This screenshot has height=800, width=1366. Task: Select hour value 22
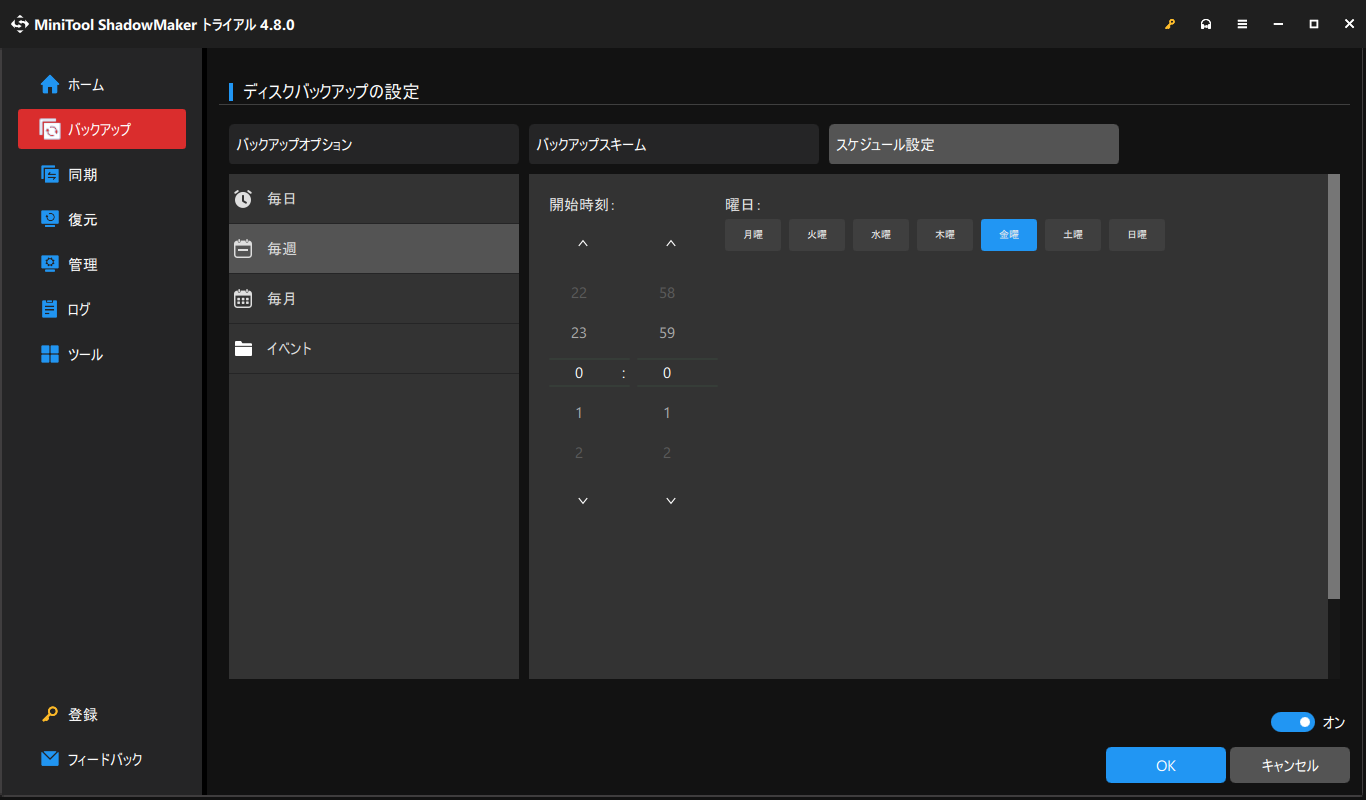579,293
